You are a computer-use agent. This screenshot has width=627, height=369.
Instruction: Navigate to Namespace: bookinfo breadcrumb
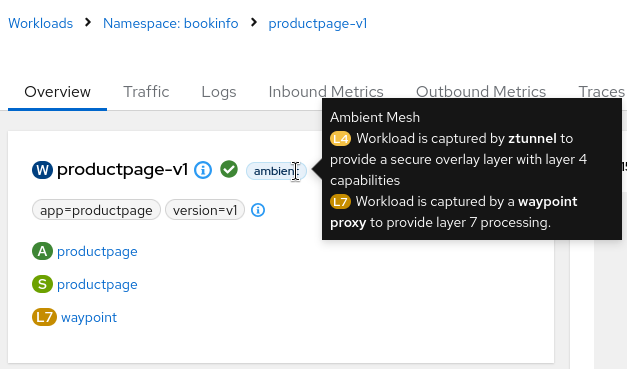pos(171,23)
